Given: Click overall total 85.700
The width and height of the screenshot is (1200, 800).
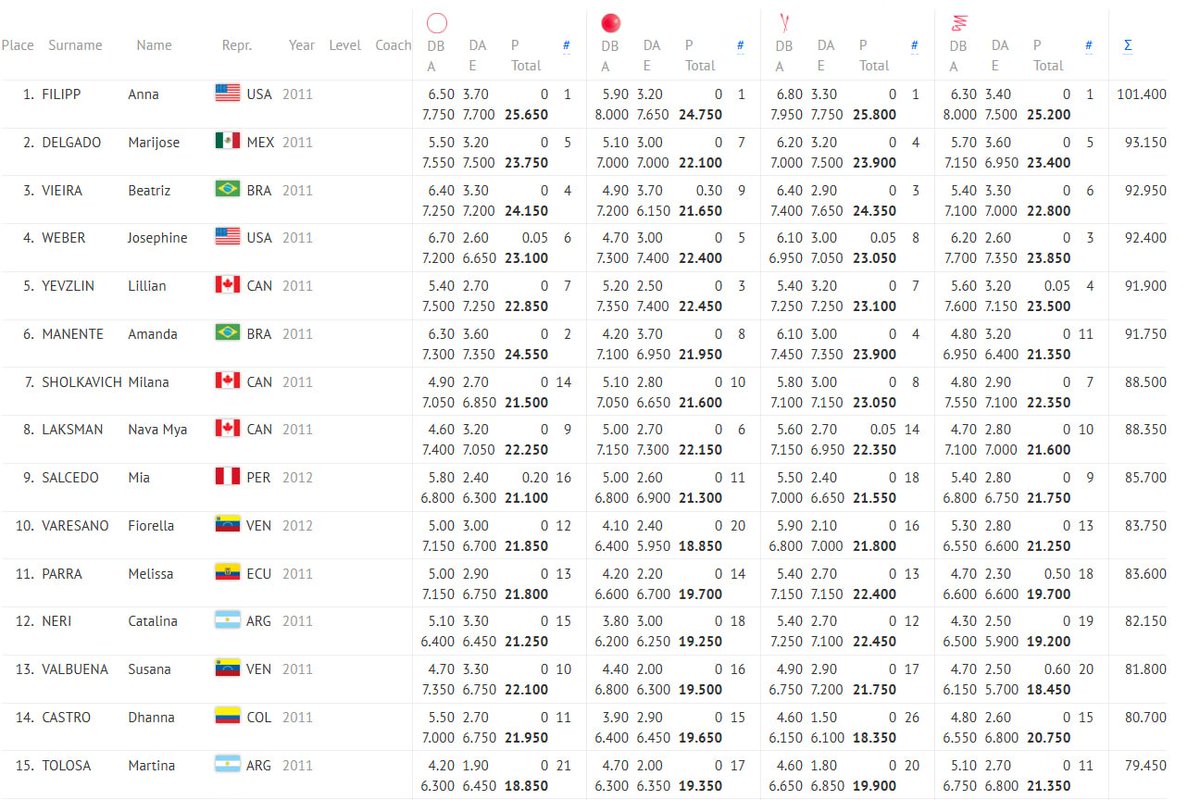Looking at the screenshot, I should point(1146,477).
